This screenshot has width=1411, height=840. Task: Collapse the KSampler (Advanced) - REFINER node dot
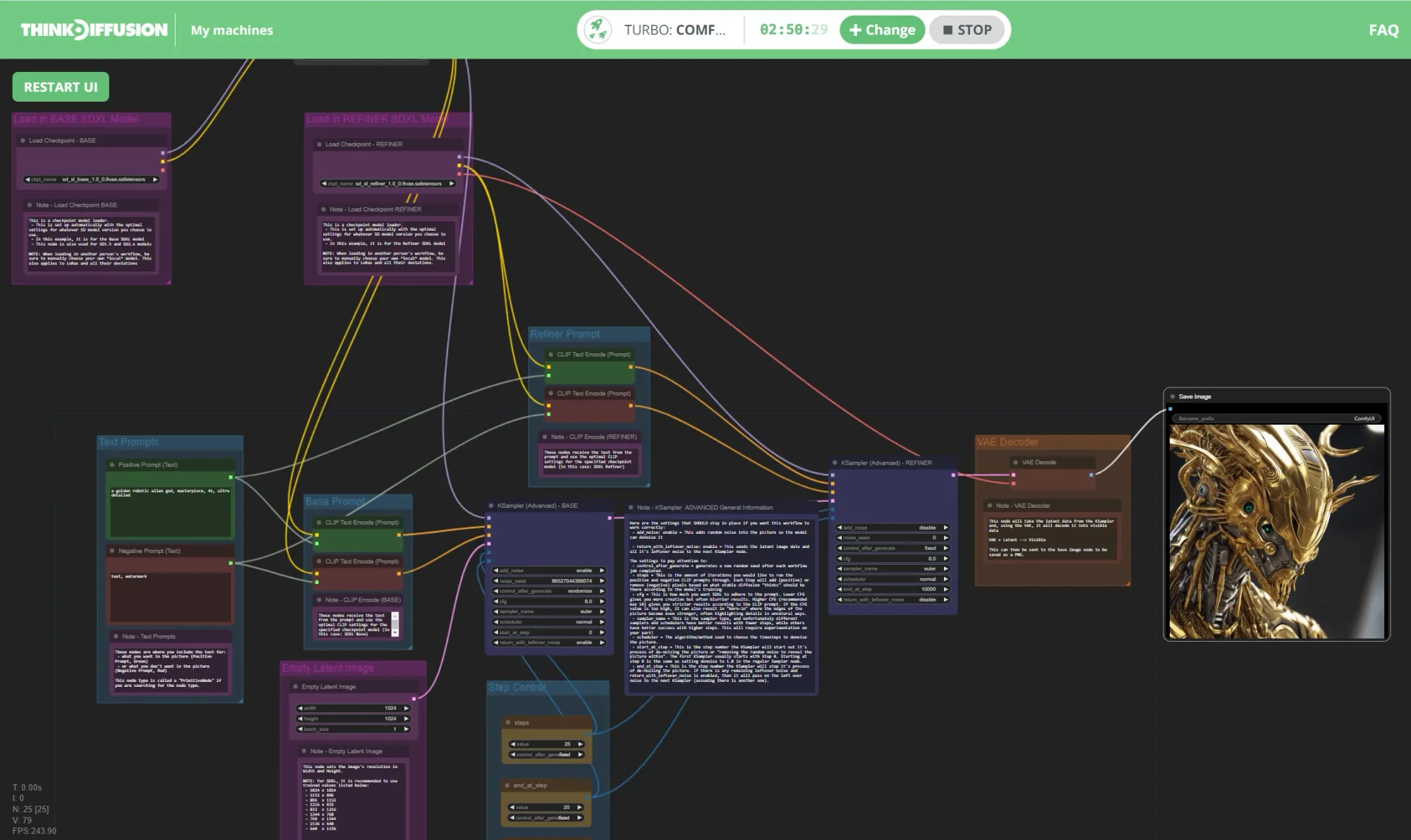pos(835,462)
